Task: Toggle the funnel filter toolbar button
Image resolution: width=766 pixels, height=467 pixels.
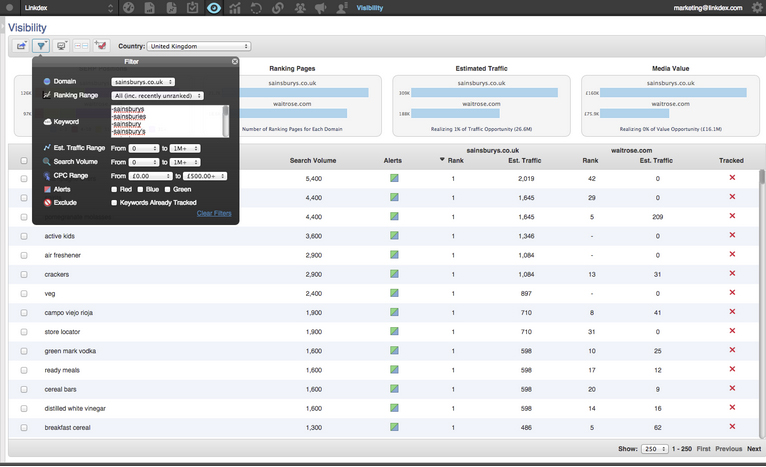Action: coord(41,46)
